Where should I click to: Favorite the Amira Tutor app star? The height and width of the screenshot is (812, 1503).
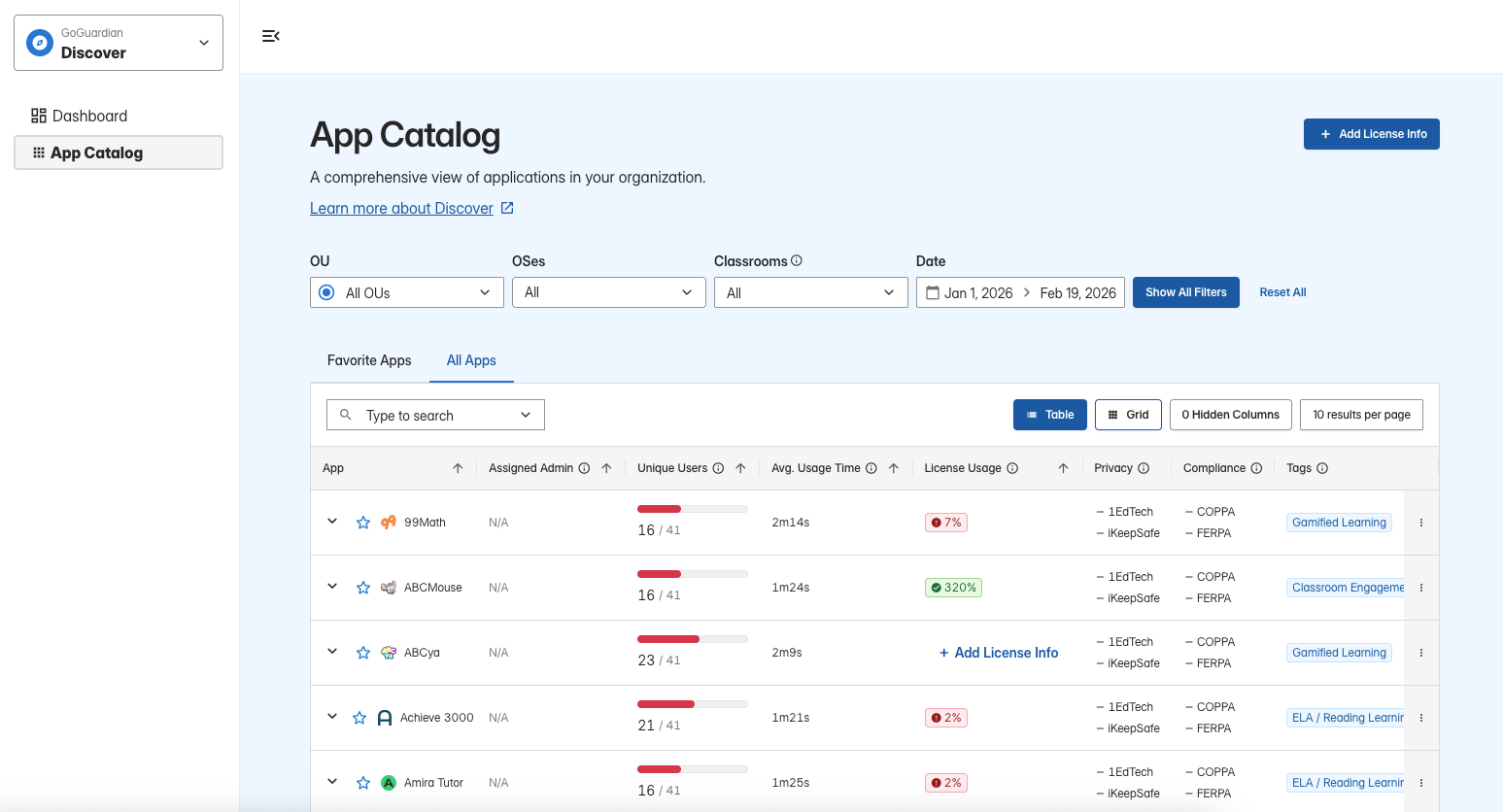(x=363, y=783)
